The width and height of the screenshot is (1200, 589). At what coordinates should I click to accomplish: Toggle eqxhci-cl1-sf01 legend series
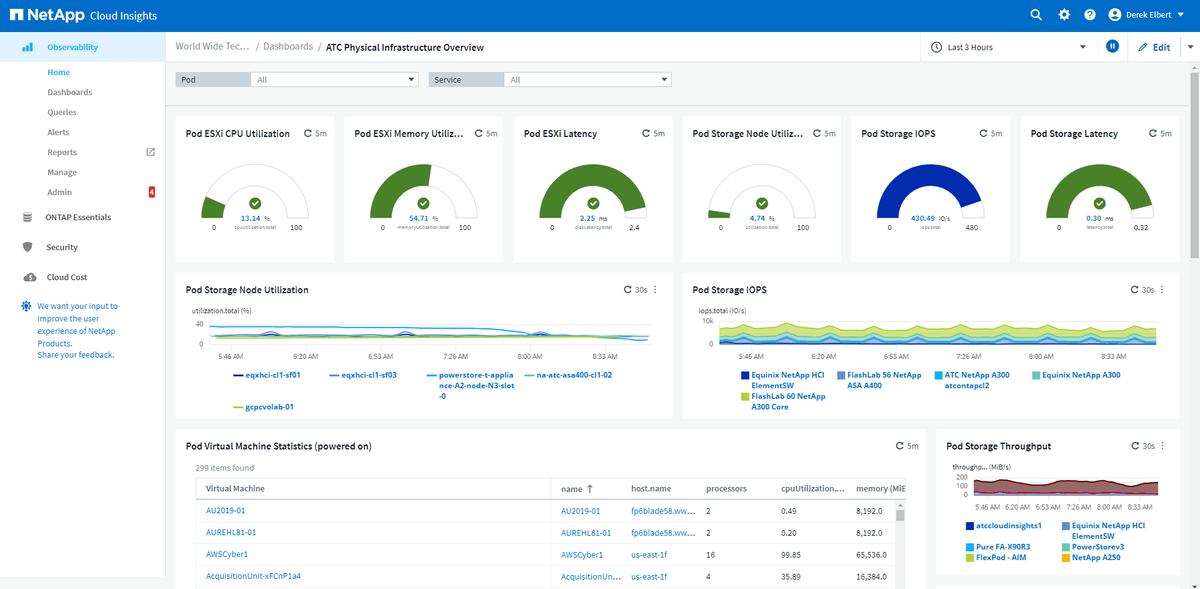pyautogui.click(x=273, y=375)
